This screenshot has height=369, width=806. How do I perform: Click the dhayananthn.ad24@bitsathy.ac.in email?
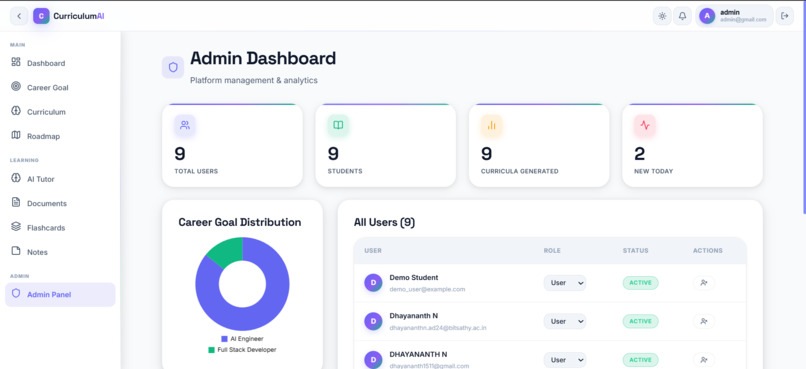[x=438, y=327]
